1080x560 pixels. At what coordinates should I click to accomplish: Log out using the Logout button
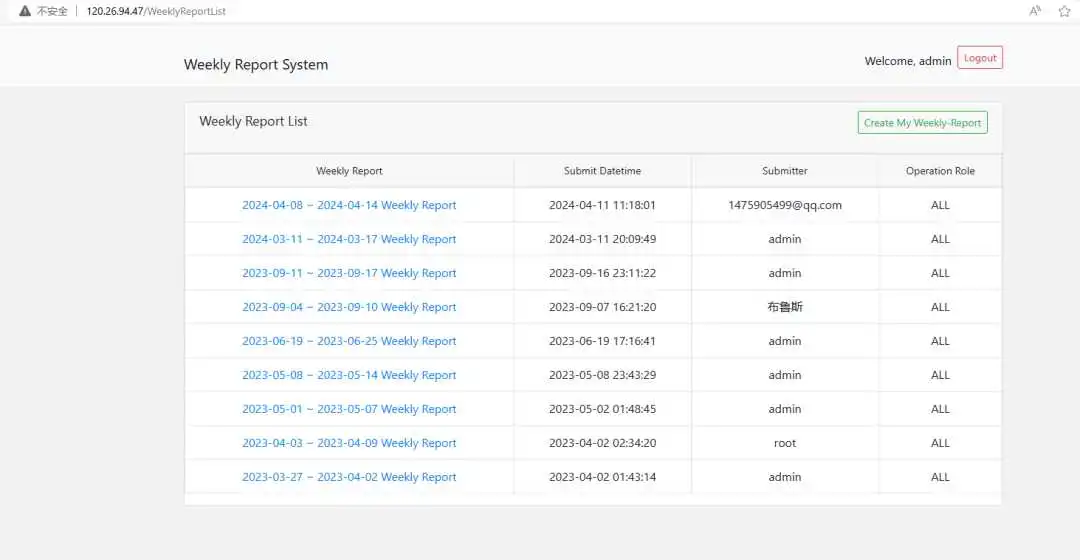tap(979, 58)
